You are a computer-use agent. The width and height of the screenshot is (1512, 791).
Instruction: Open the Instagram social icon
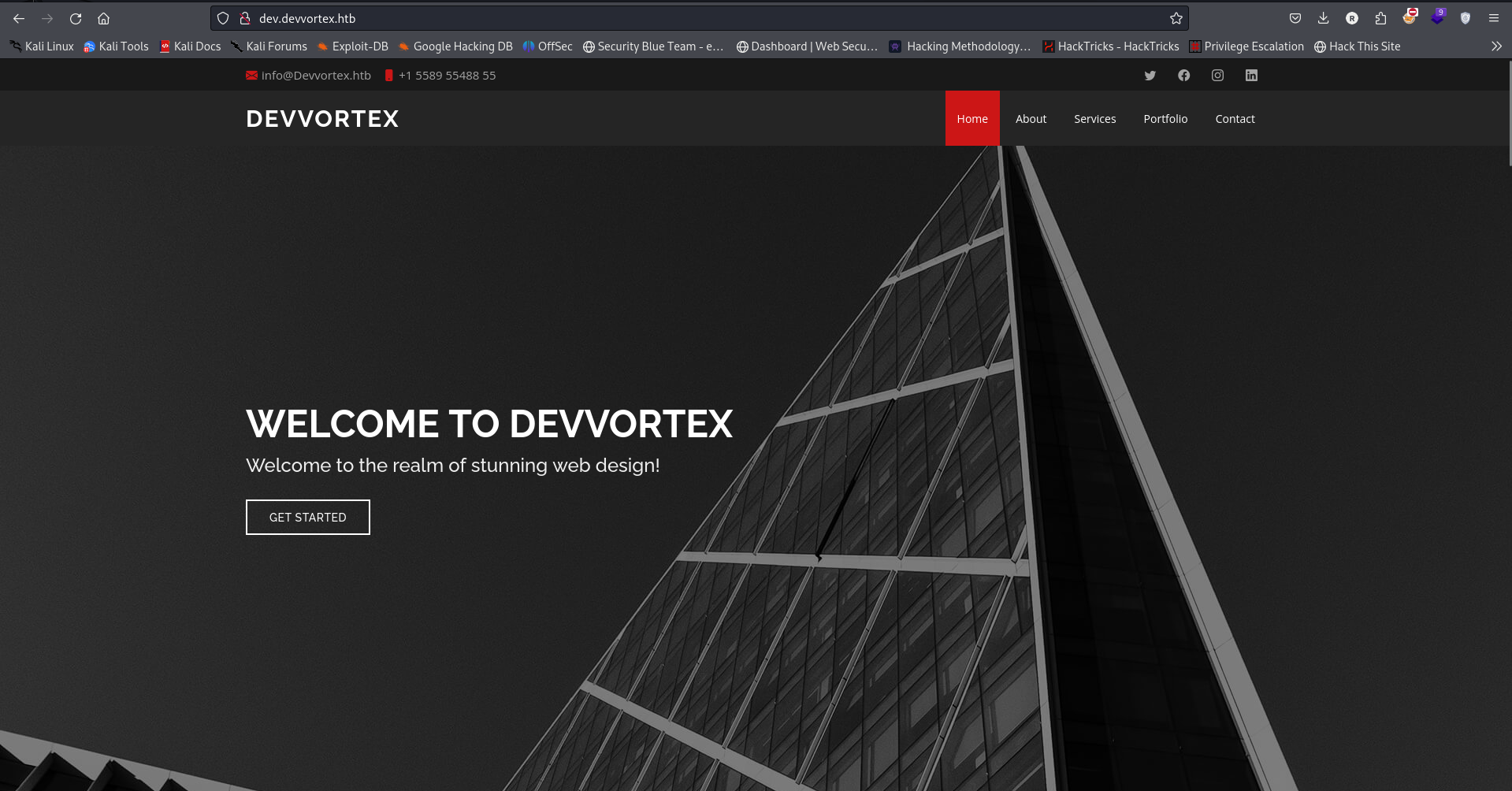pos(1217,76)
